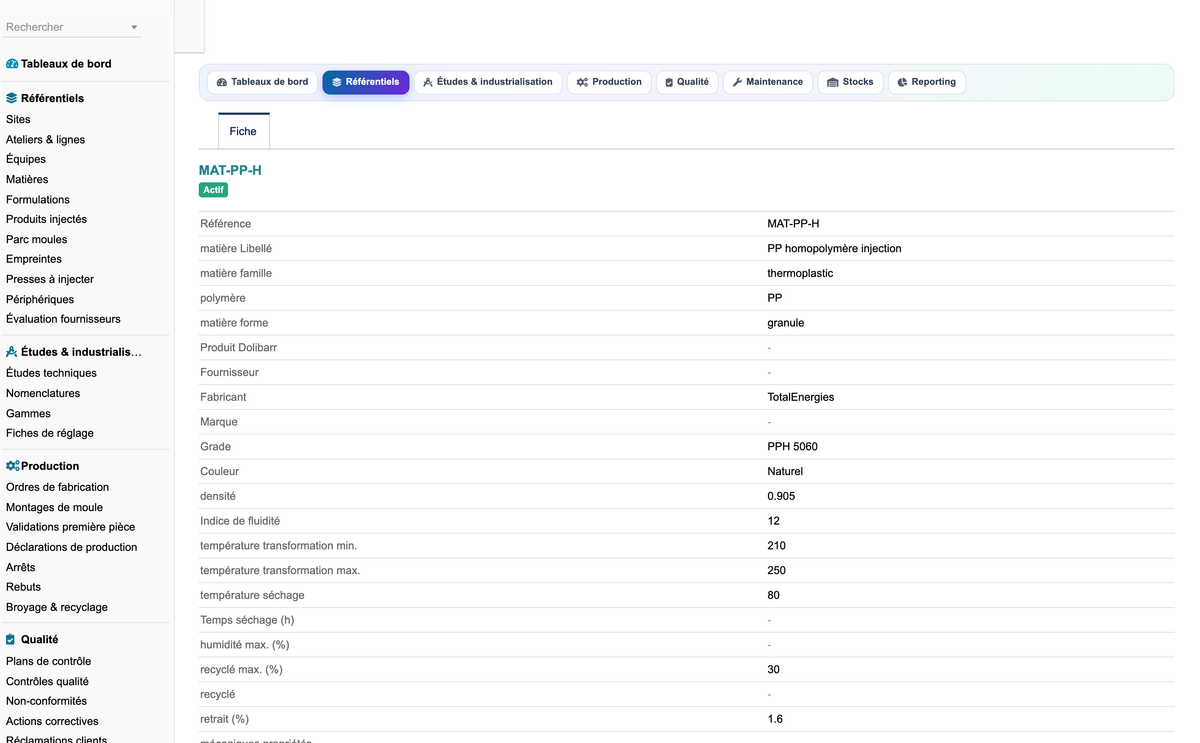Open Plans de contrôle
1200x743 pixels.
tap(48, 661)
